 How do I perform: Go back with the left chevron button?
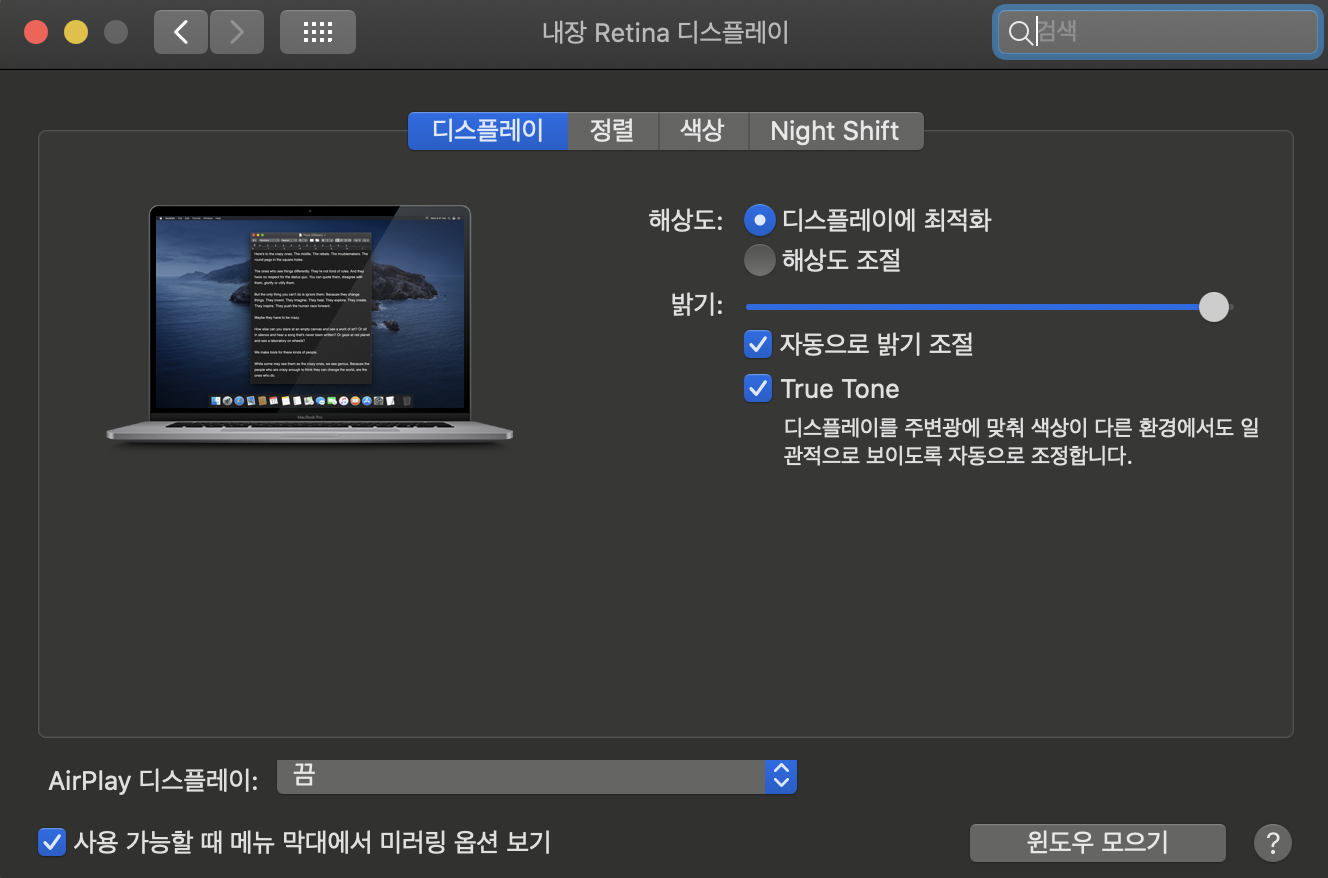pos(181,32)
